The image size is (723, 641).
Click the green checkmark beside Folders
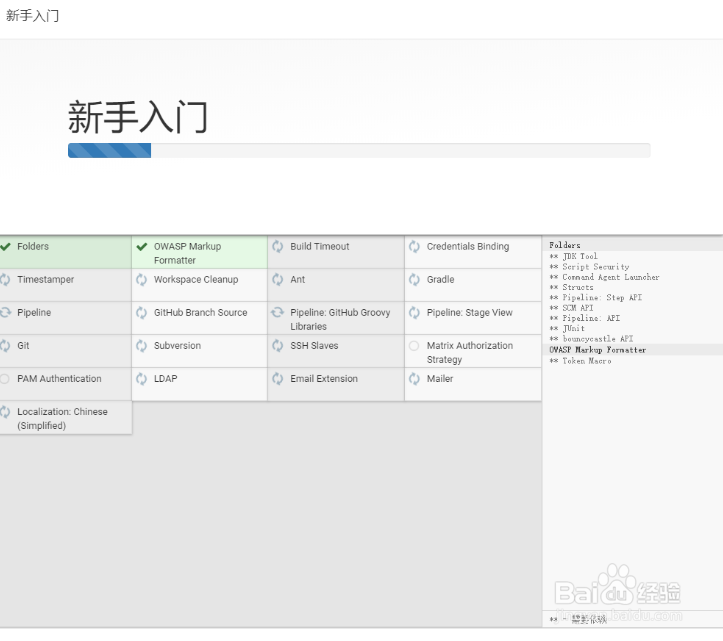click(5, 247)
